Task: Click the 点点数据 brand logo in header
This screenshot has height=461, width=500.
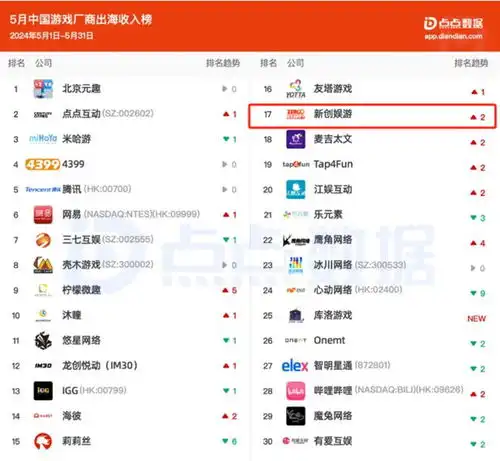Action: [453, 23]
